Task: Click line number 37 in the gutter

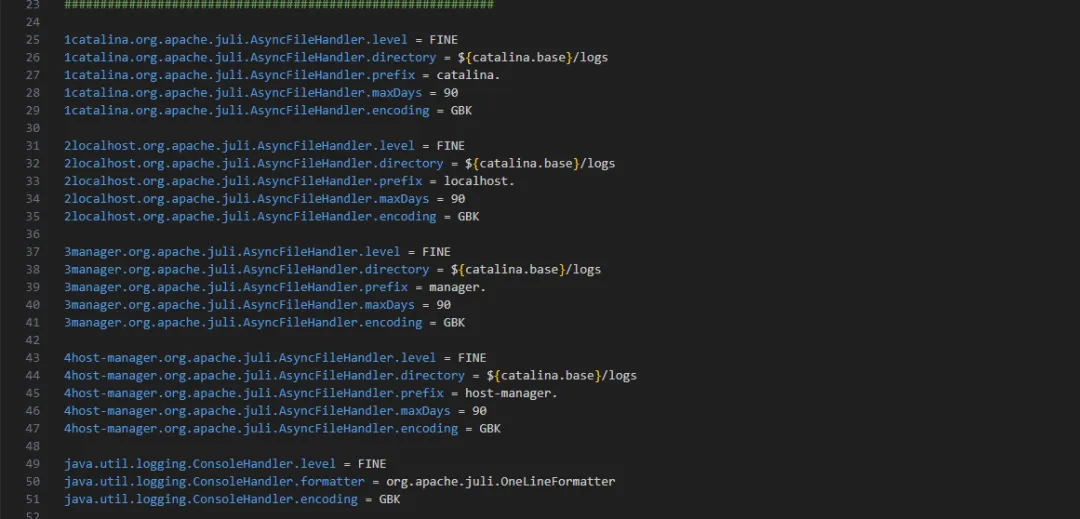Action: point(32,252)
